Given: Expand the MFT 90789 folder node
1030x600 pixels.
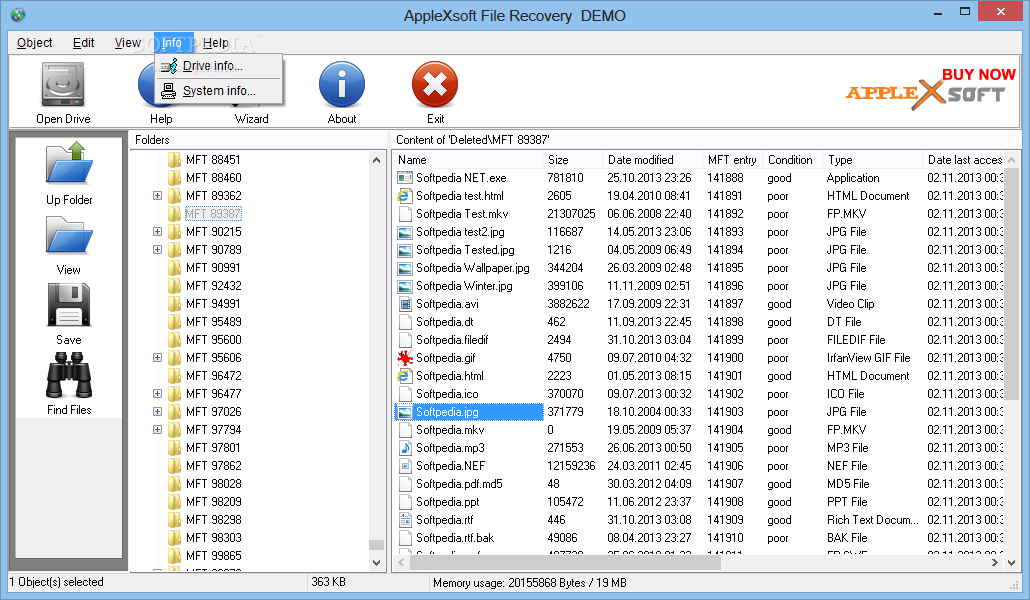Looking at the screenshot, I should (x=157, y=250).
